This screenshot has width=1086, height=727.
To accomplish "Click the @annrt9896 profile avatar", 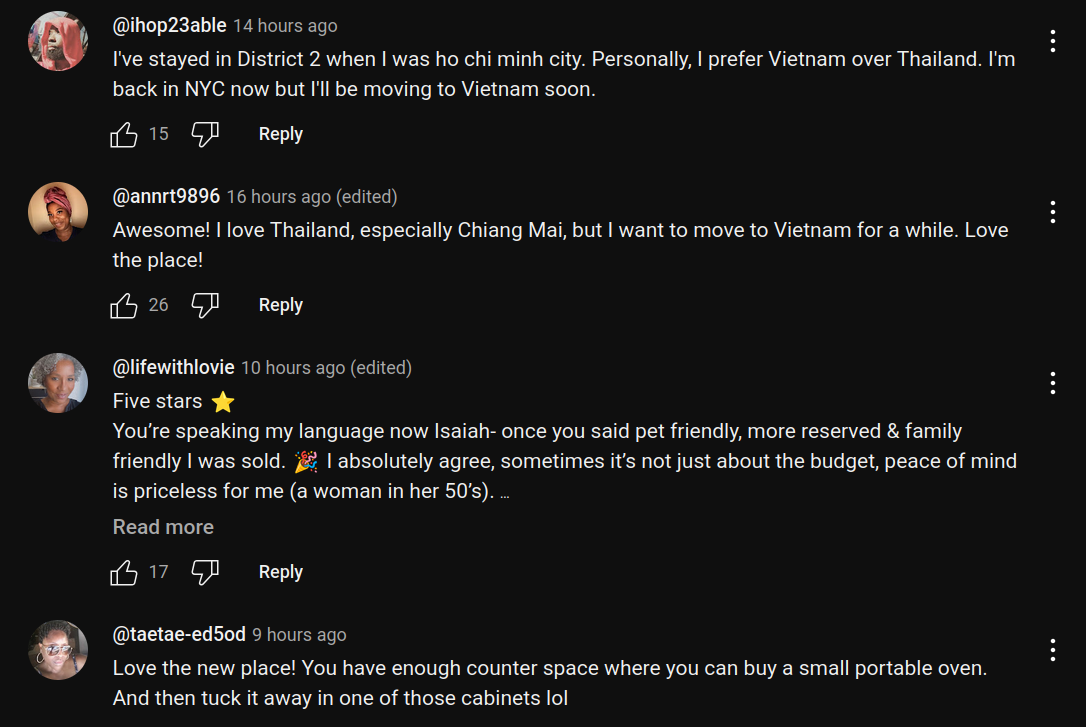I will click(x=58, y=212).
